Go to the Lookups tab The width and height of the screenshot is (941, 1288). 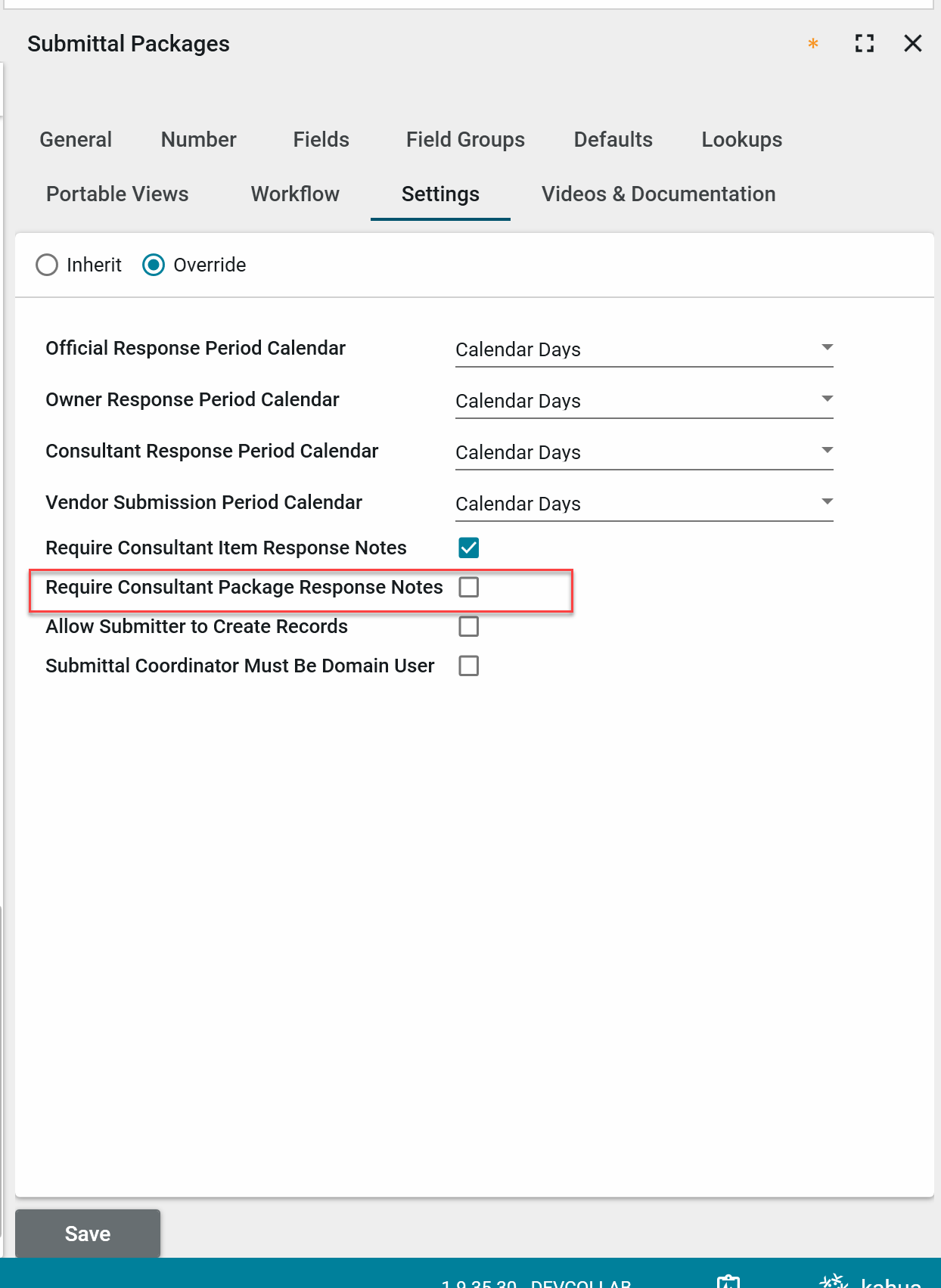click(x=741, y=140)
